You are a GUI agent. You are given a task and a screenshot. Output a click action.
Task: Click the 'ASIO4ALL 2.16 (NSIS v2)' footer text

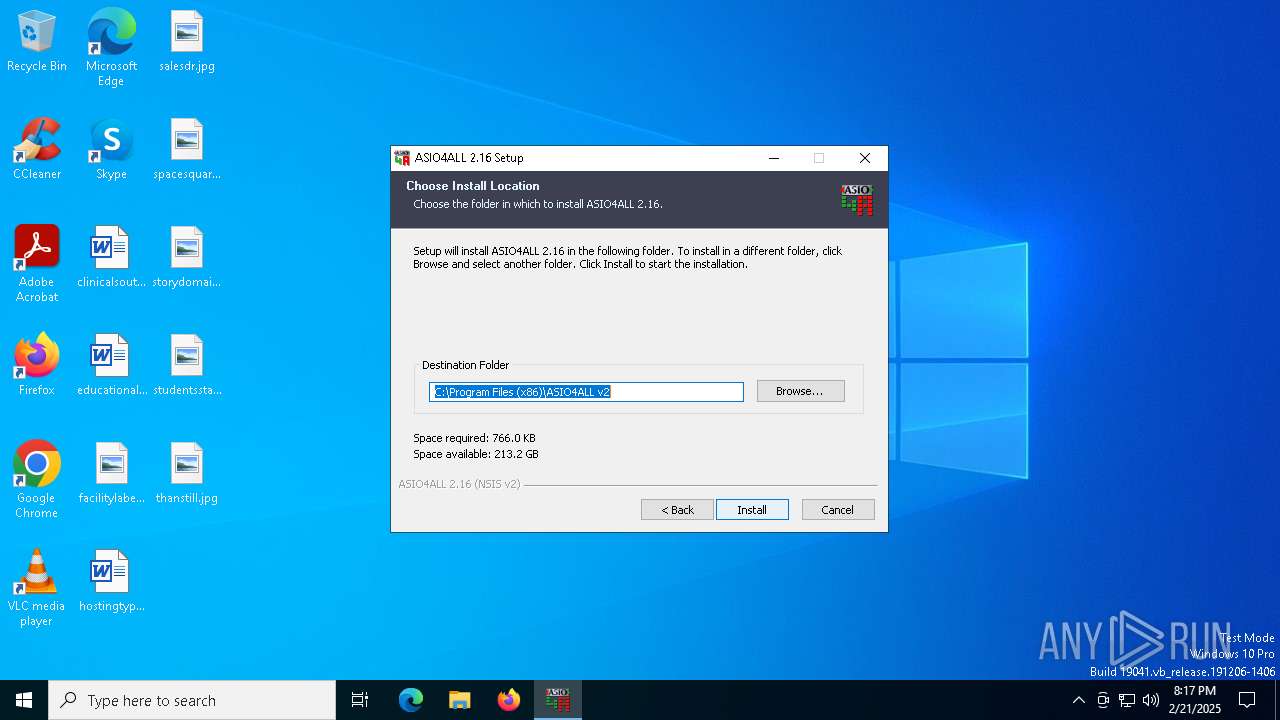(x=459, y=484)
